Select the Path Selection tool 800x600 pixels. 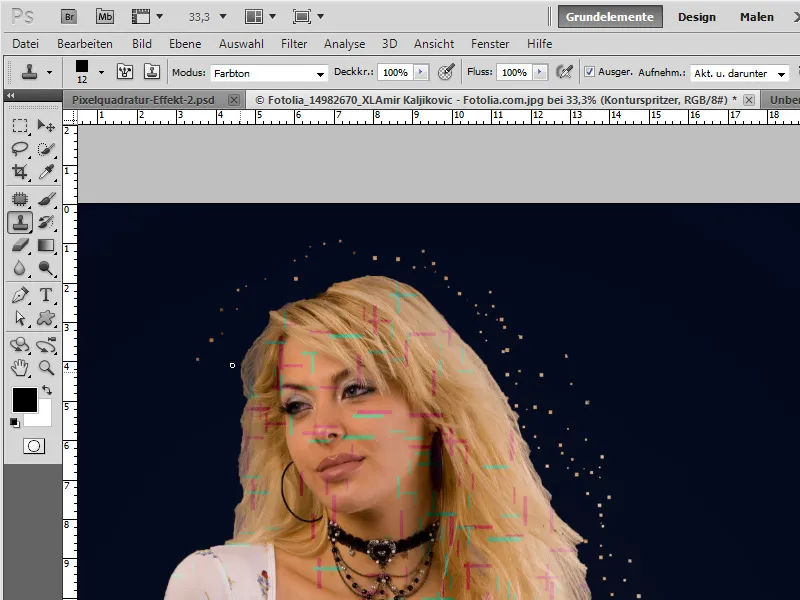point(20,318)
